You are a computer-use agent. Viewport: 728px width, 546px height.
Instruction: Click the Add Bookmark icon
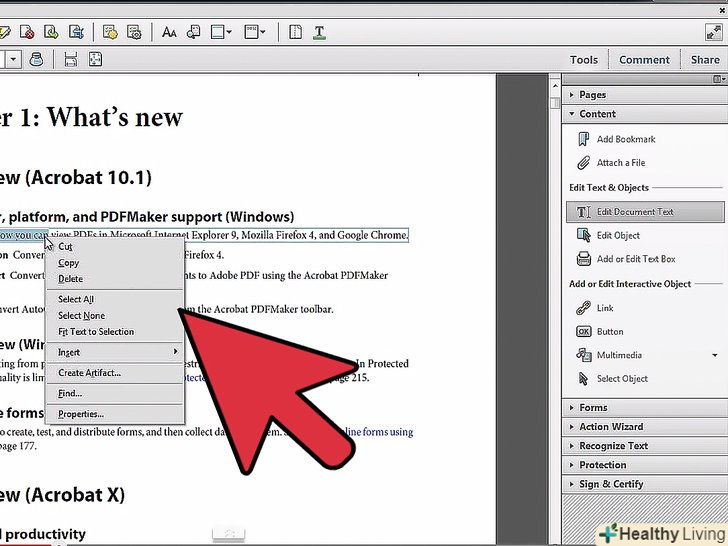pyautogui.click(x=583, y=139)
